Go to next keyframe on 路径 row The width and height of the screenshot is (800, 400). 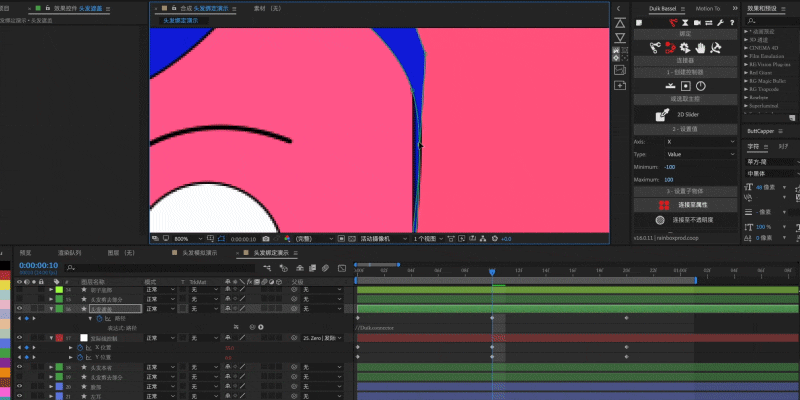point(34,318)
